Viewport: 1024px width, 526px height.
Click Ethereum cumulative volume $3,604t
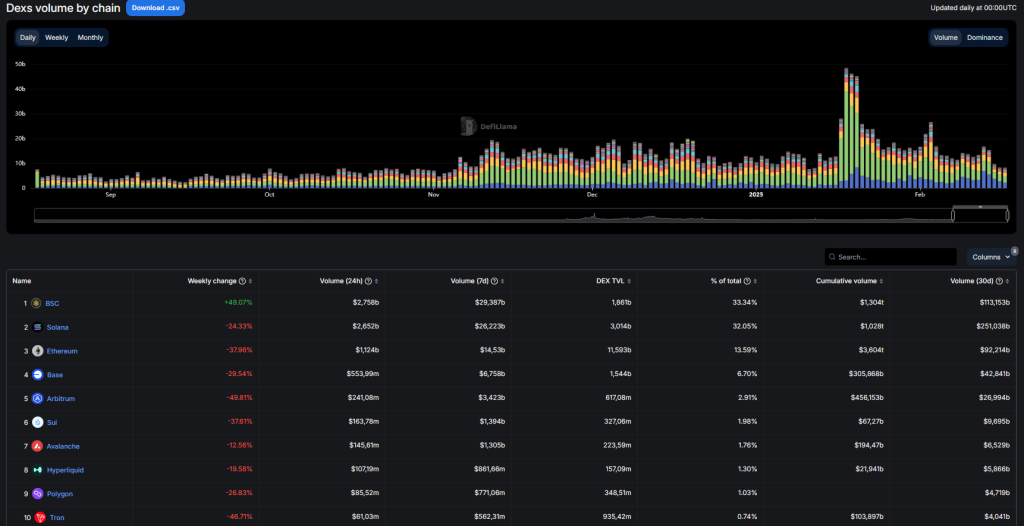[871, 351]
